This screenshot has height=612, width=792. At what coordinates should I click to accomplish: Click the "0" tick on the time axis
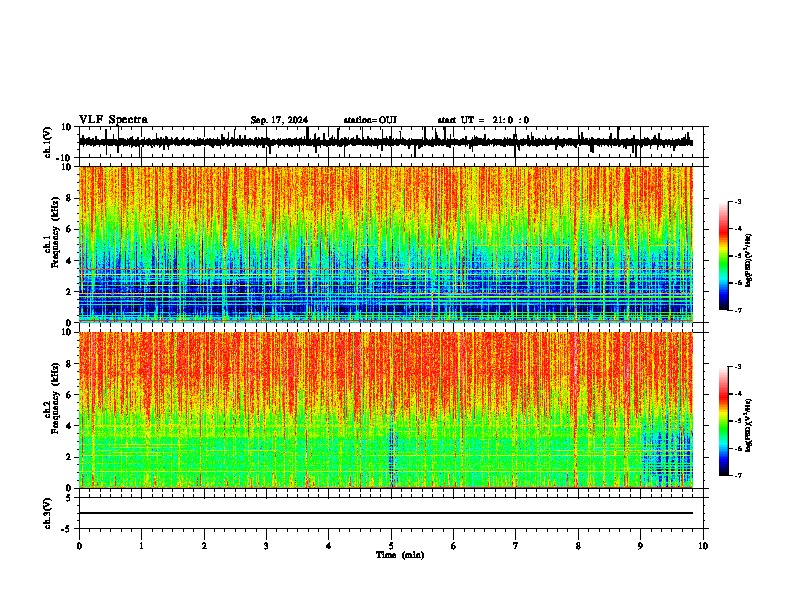tap(79, 546)
